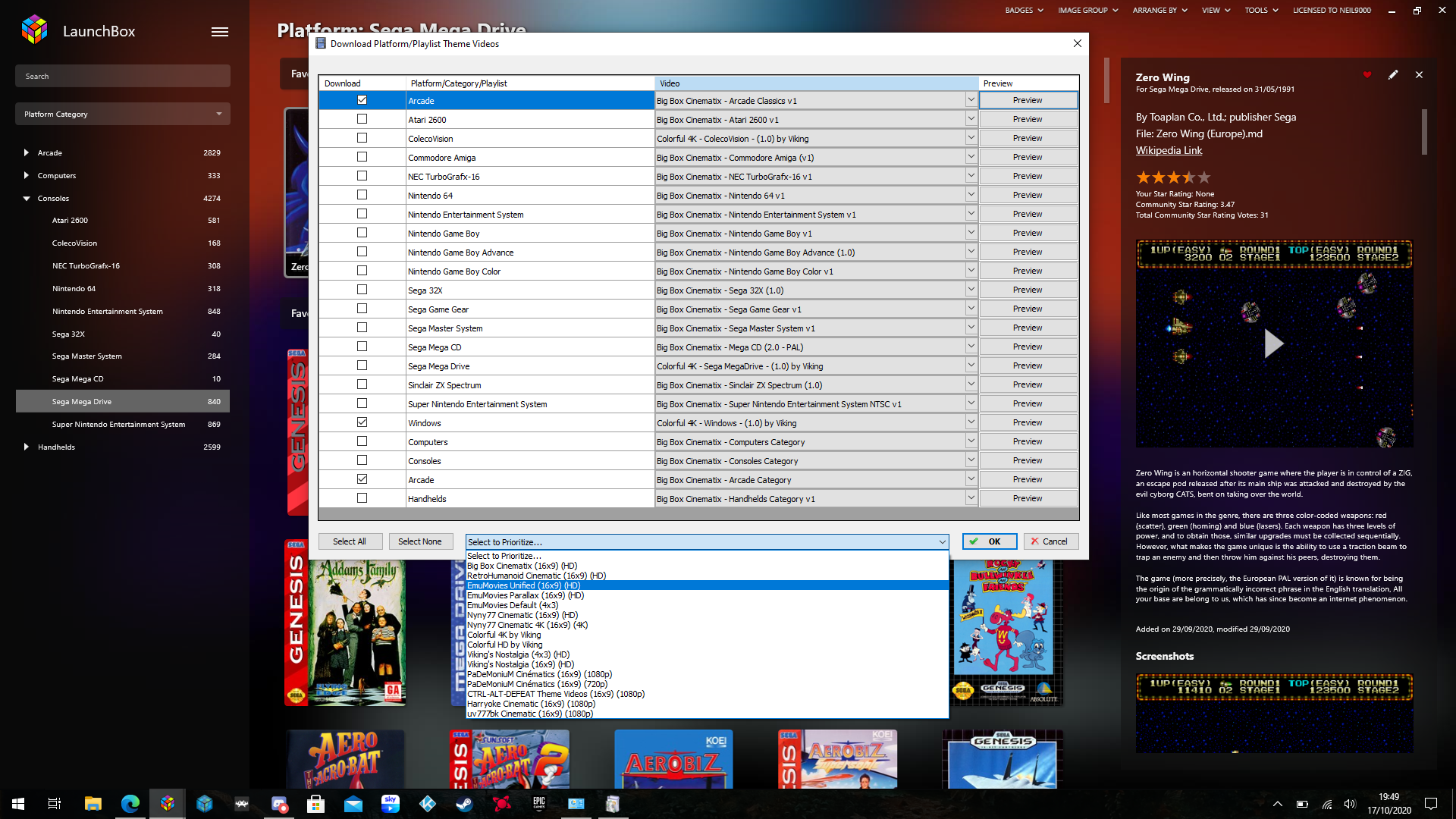This screenshot has width=1456, height=819.
Task: Click the heart favorite icon for Zero Wing
Action: 1367,75
